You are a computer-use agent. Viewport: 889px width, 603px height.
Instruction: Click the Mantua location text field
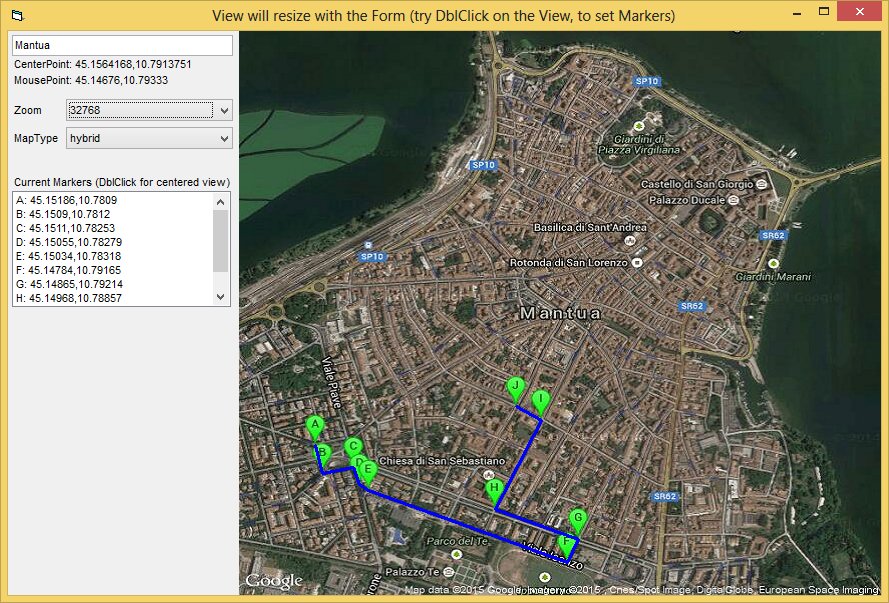coord(121,45)
